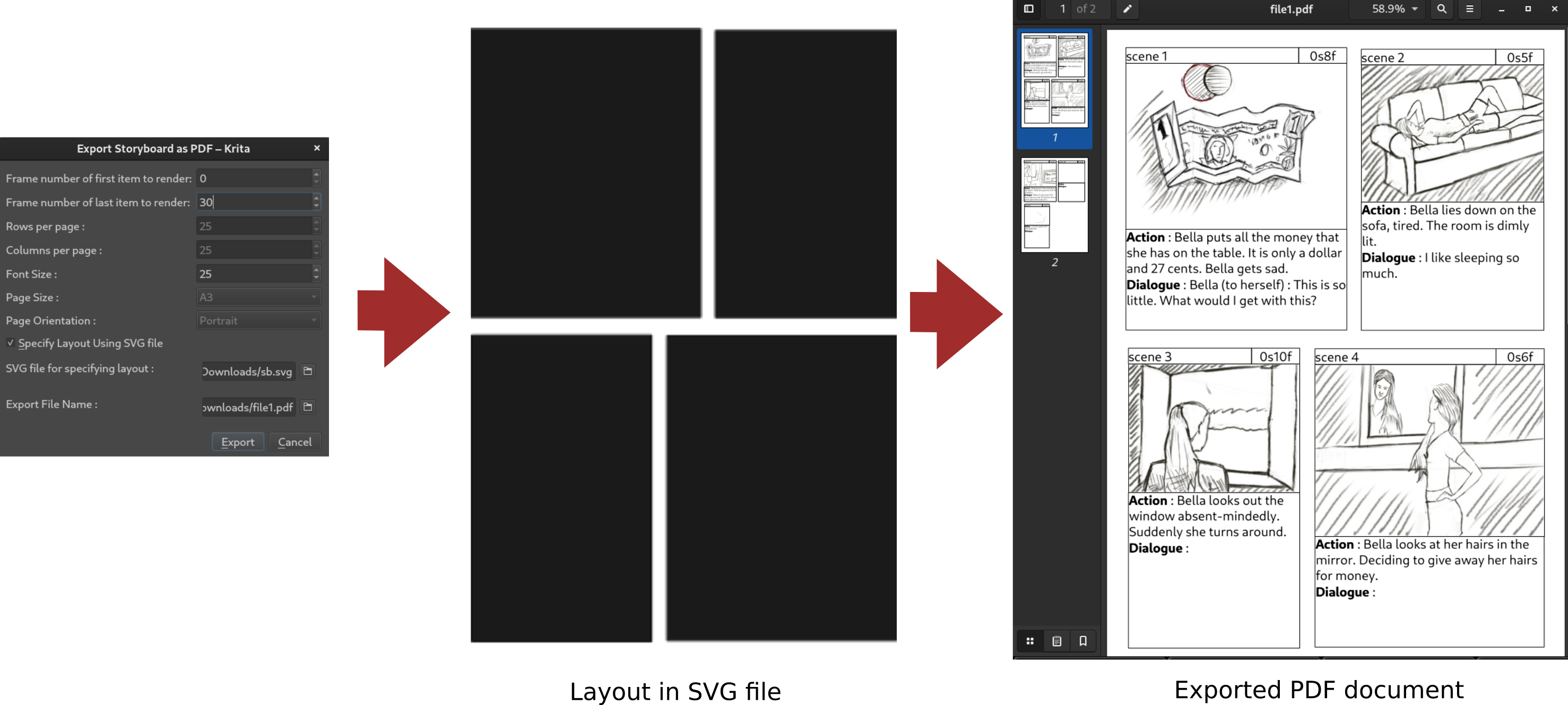The height and width of the screenshot is (705, 1568).
Task: Click the frame number stepper up arrow
Action: pyautogui.click(x=316, y=174)
